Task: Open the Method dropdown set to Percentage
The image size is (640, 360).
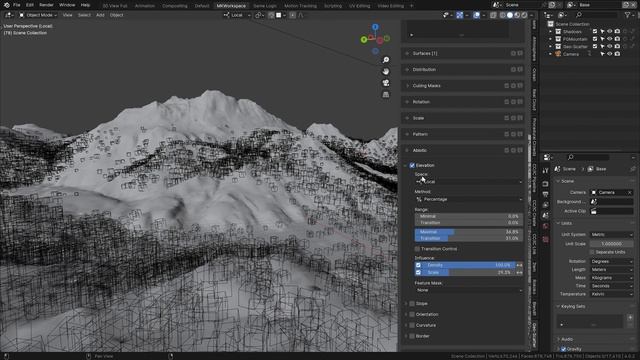Action: tap(469, 199)
